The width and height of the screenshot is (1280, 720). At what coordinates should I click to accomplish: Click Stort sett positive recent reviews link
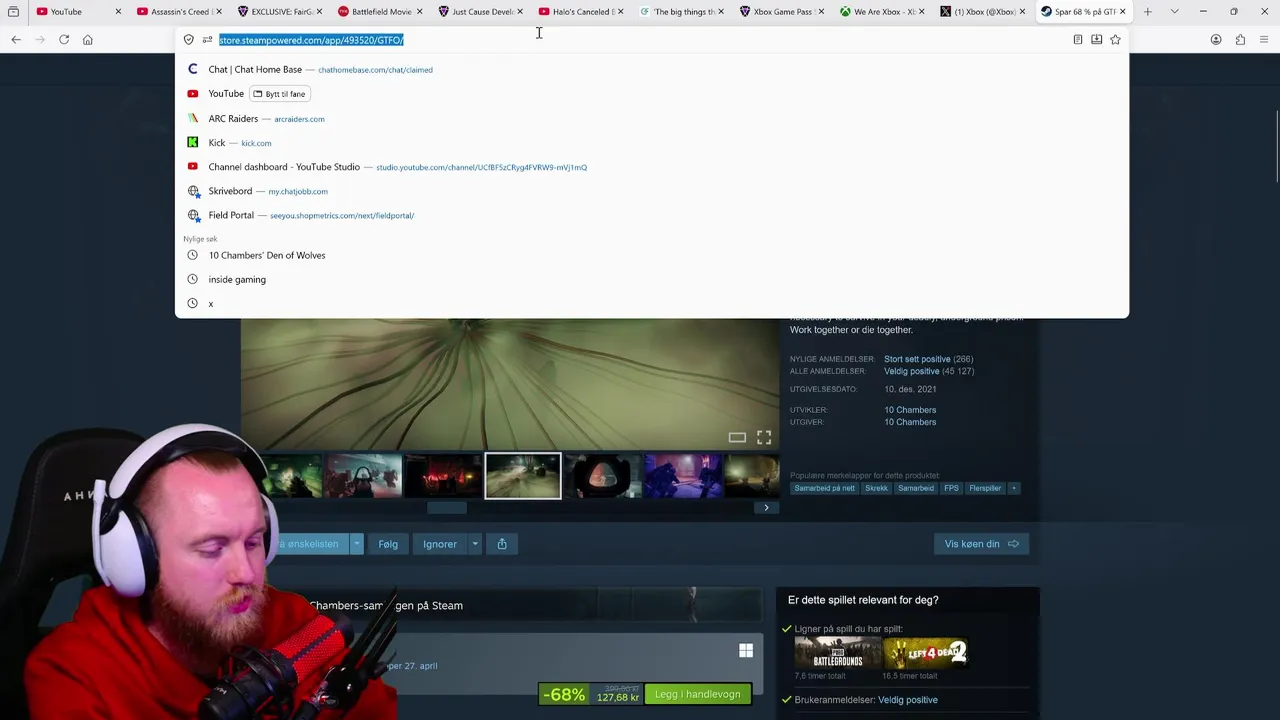917,359
